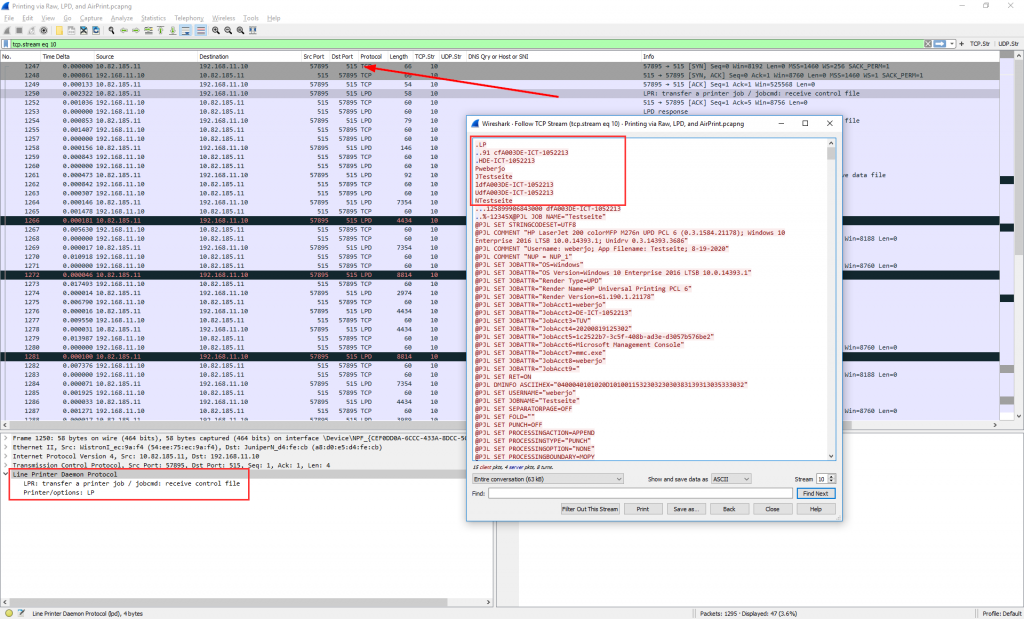Go to a specific packet icon
The image size is (1024, 619).
click(x=148, y=30)
